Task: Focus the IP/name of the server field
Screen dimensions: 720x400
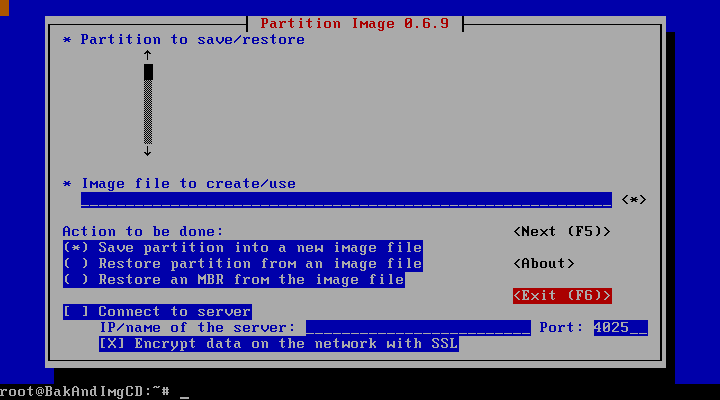Action: (418, 328)
